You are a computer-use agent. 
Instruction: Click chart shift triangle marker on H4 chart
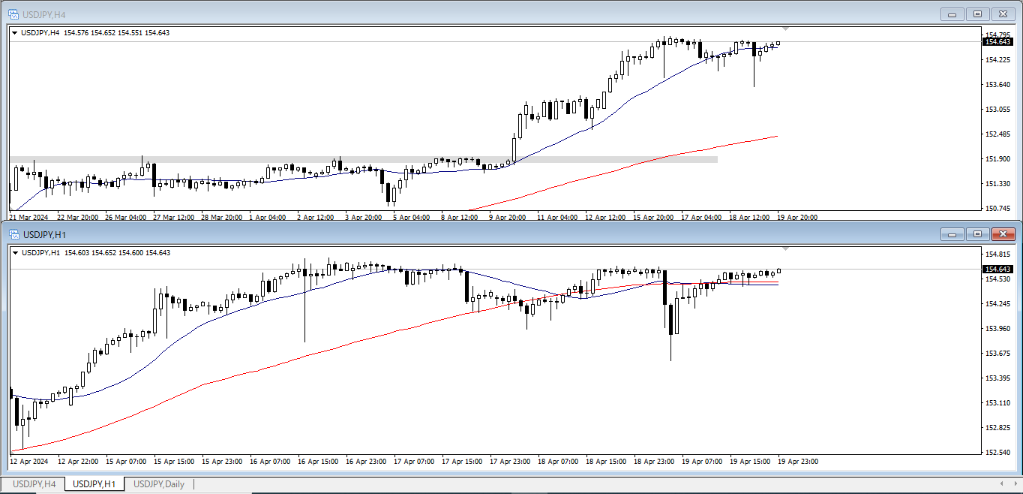[786, 28]
